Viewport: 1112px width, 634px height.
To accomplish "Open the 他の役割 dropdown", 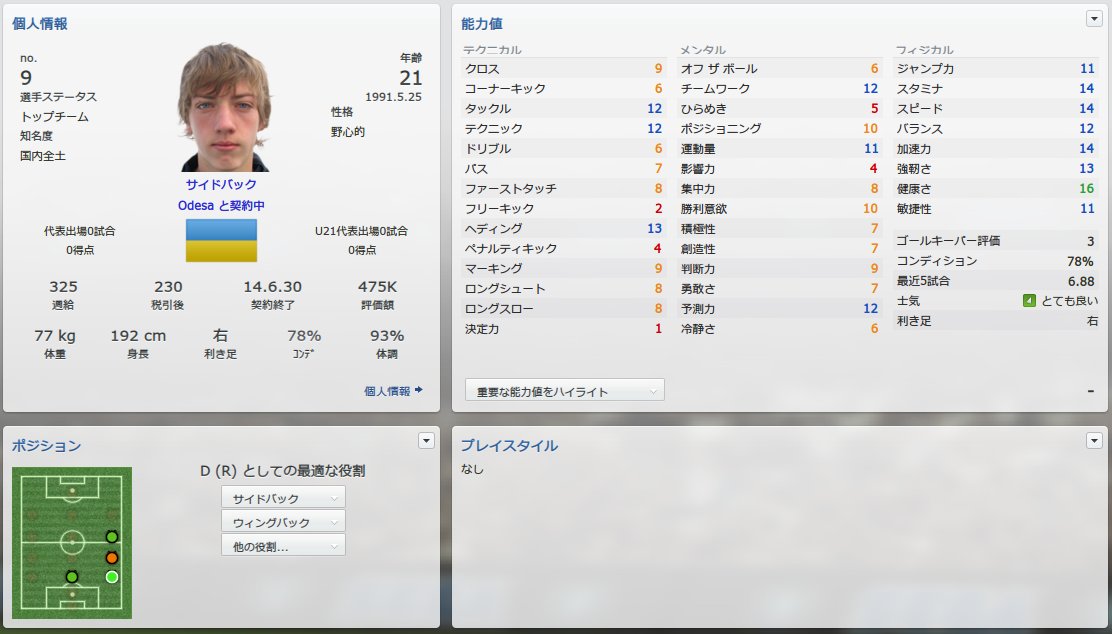I will pyautogui.click(x=283, y=546).
